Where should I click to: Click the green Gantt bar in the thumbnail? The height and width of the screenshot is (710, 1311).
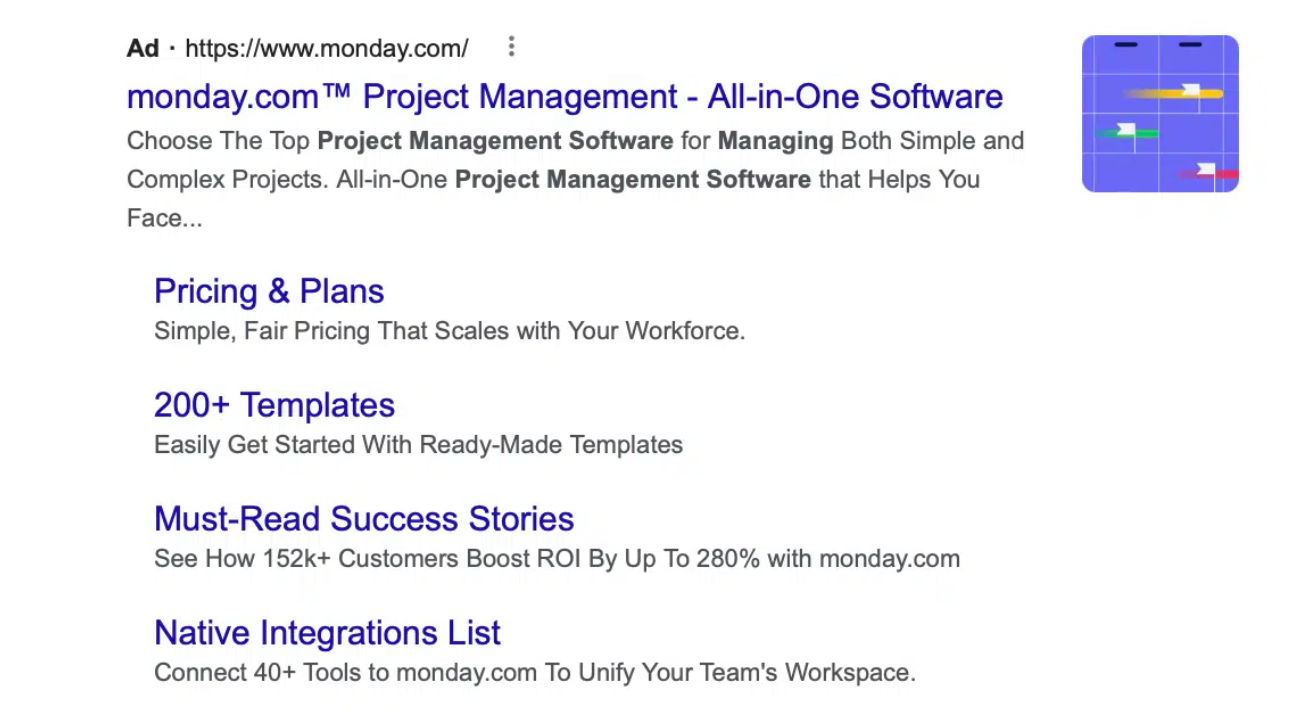[1145, 134]
